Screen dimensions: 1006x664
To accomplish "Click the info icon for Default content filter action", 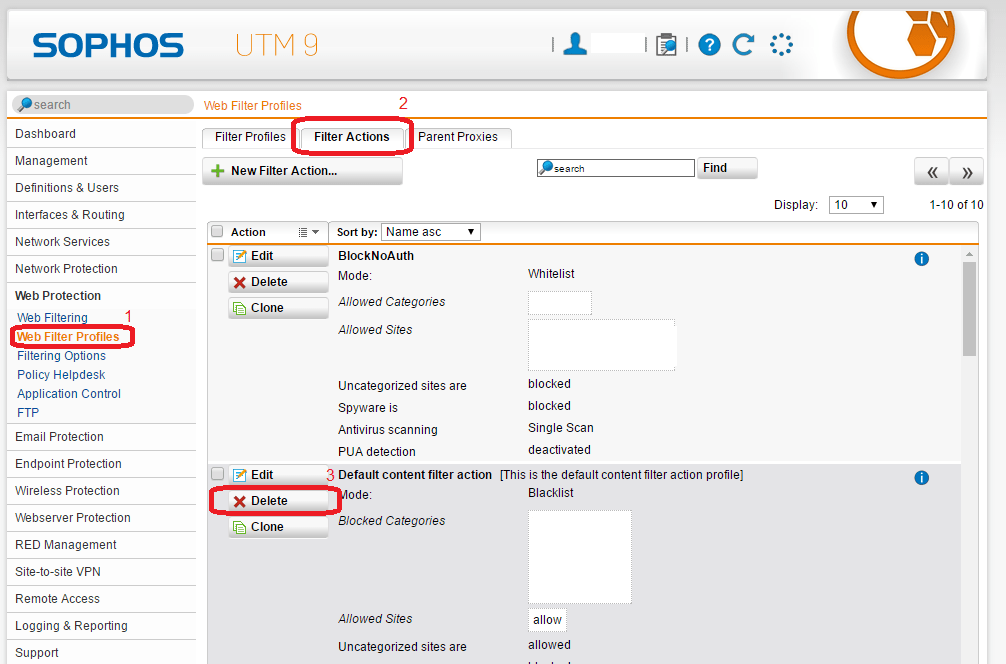I will (x=921, y=477).
